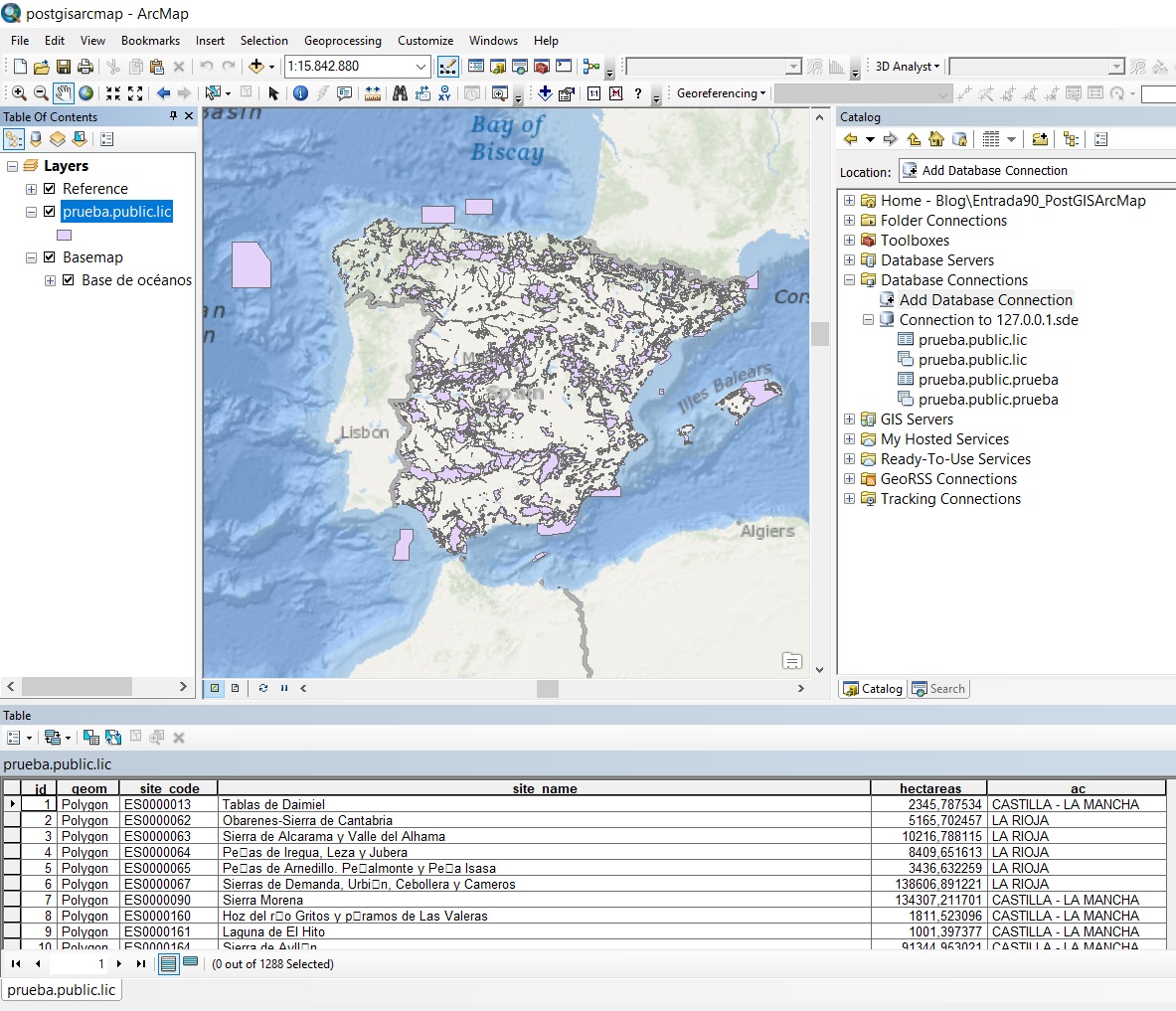Show selected records toggle in table
The height and width of the screenshot is (1011, 1176).
[191, 963]
